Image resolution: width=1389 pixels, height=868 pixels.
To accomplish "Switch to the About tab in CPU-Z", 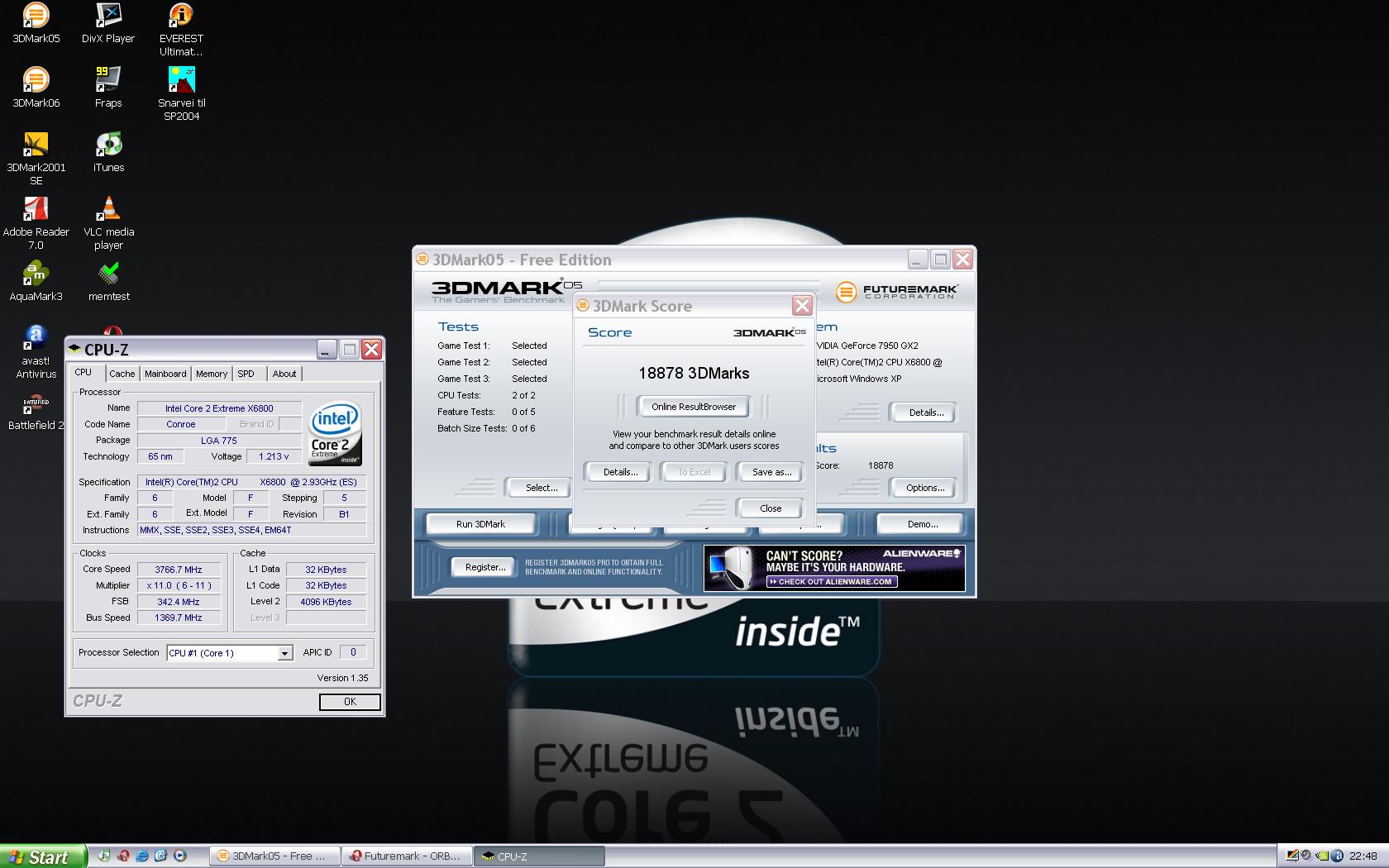I will [x=284, y=374].
